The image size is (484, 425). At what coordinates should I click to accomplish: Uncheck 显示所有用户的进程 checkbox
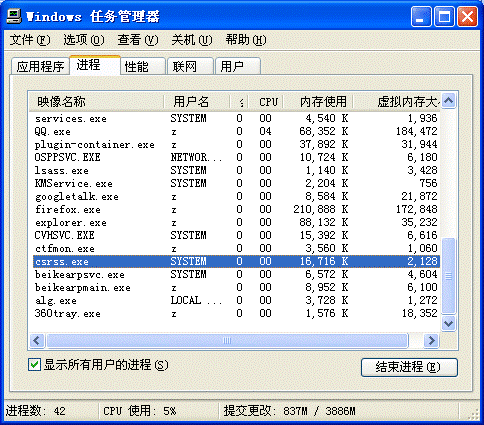(x=35, y=365)
